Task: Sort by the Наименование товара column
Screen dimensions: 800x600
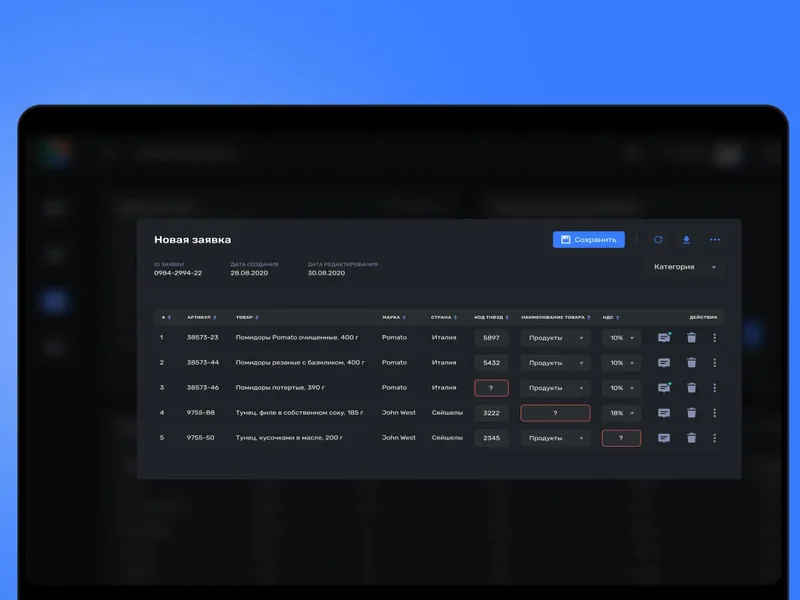Action: click(x=556, y=317)
